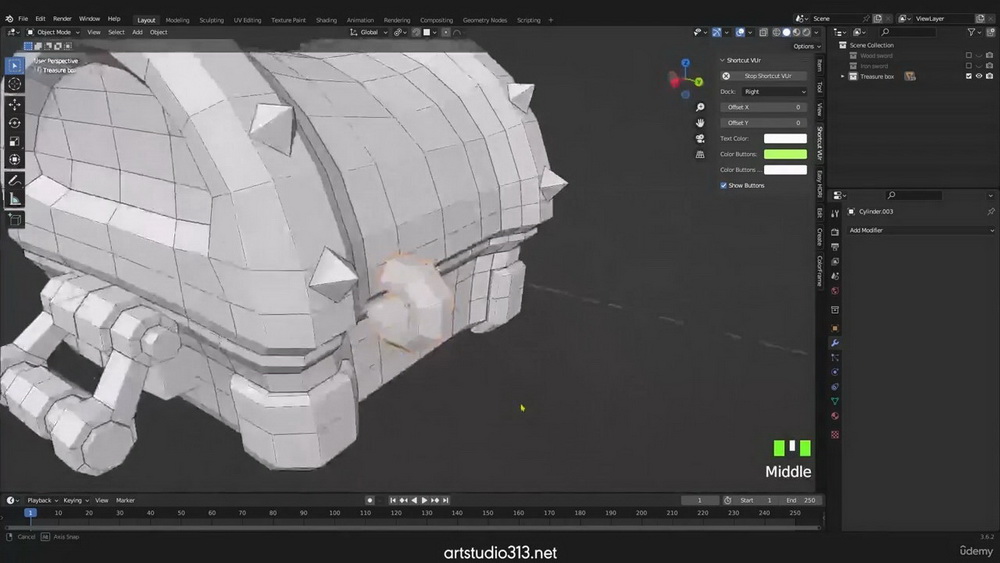Select the Select Box tool

[15, 66]
